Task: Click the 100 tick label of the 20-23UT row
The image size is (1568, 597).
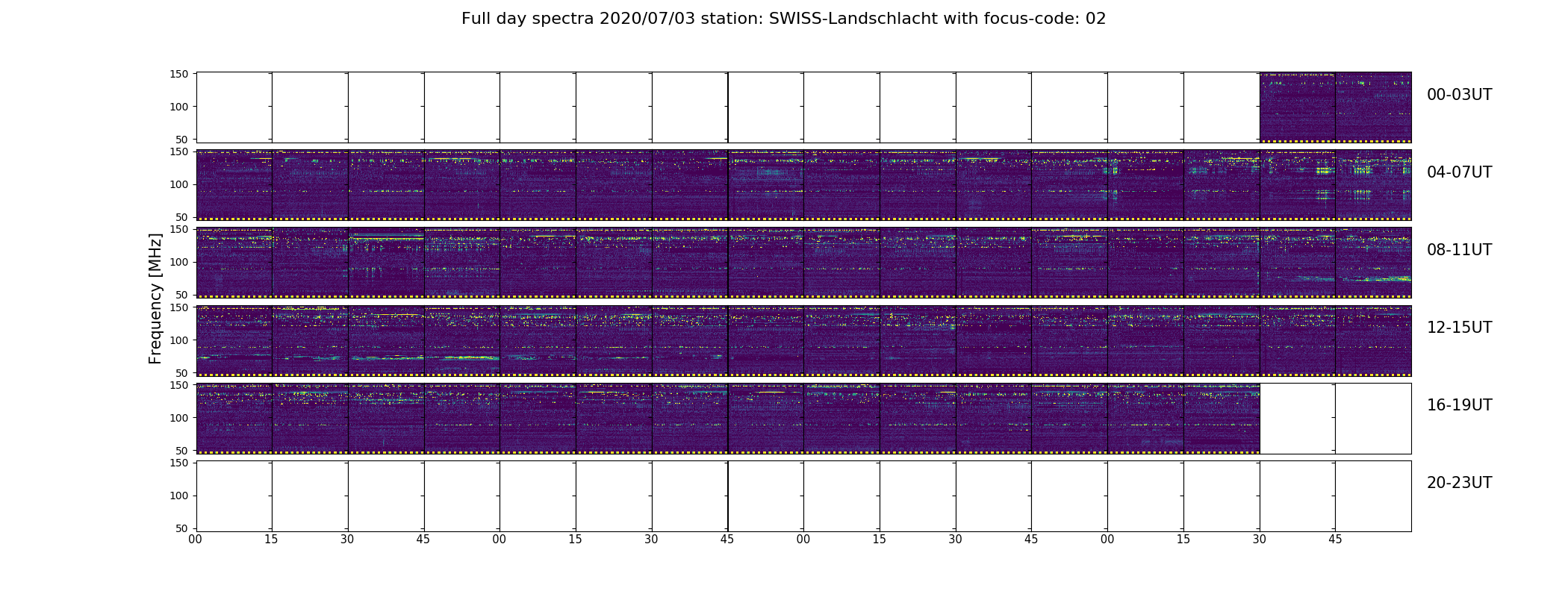Action: coord(179,496)
